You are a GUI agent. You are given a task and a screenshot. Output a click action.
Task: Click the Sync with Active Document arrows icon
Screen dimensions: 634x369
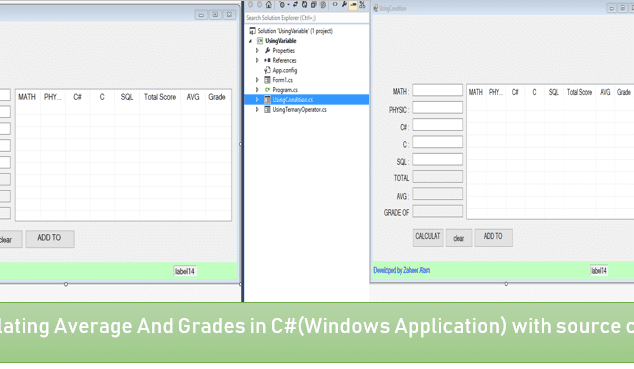click(x=295, y=4)
